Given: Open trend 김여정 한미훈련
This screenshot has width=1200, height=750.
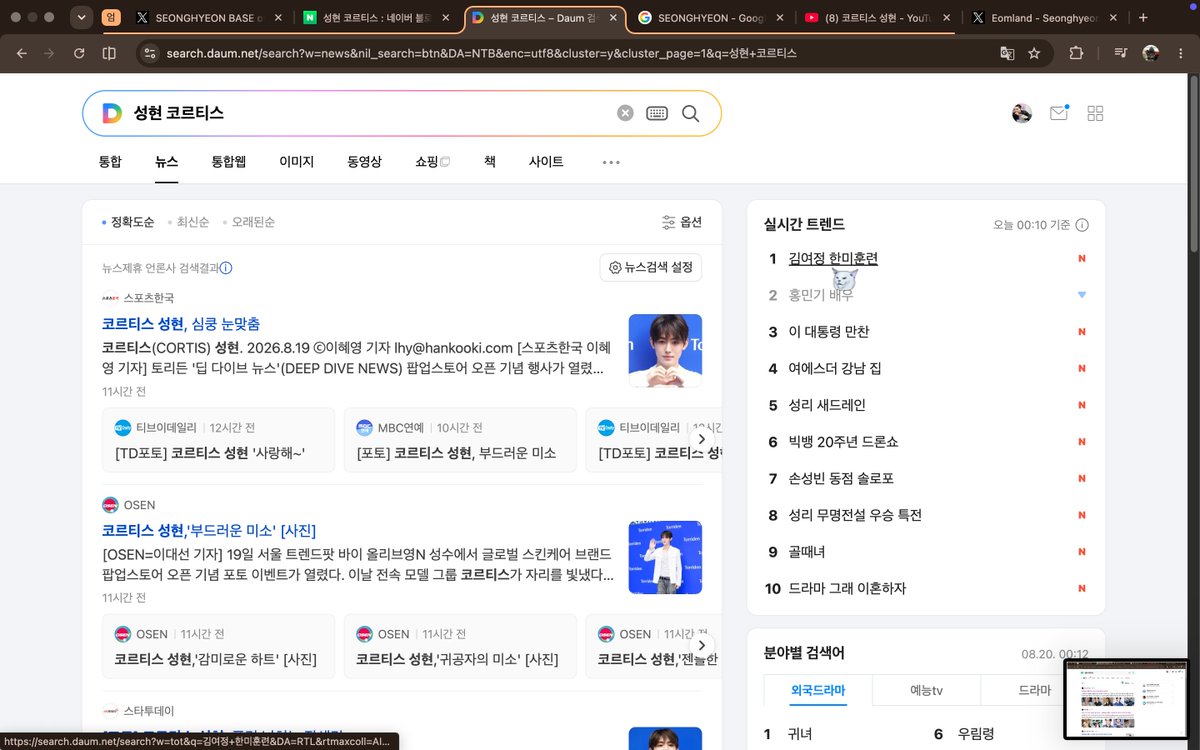Looking at the screenshot, I should [x=833, y=259].
